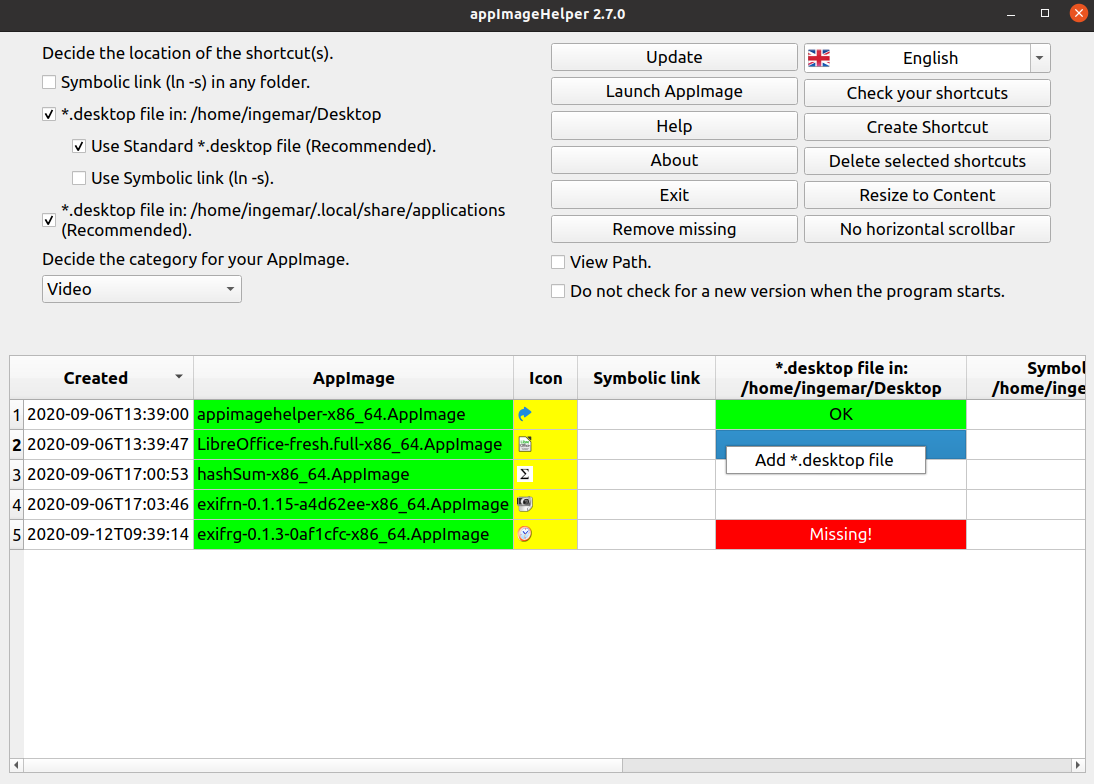Click the hashSum row sigma icon
This screenshot has width=1094, height=784.
coord(525,474)
